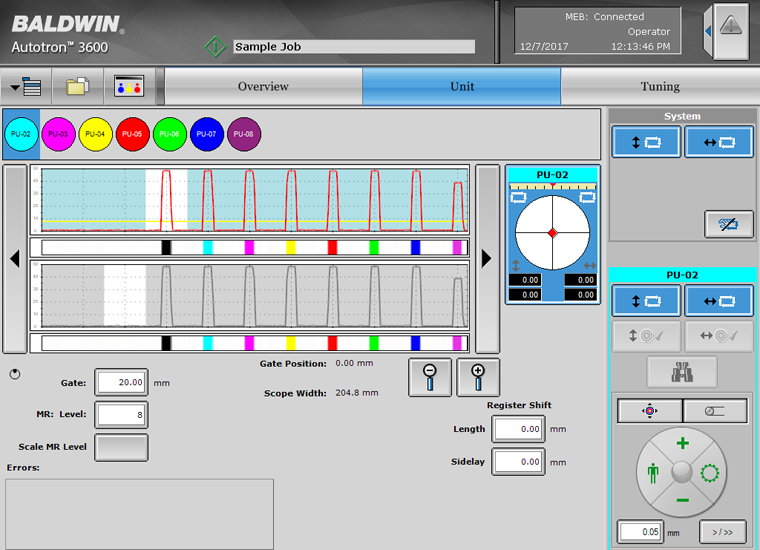The width and height of the screenshot is (760, 550).
Task: Switch to the Overview tab
Action: [x=263, y=87]
